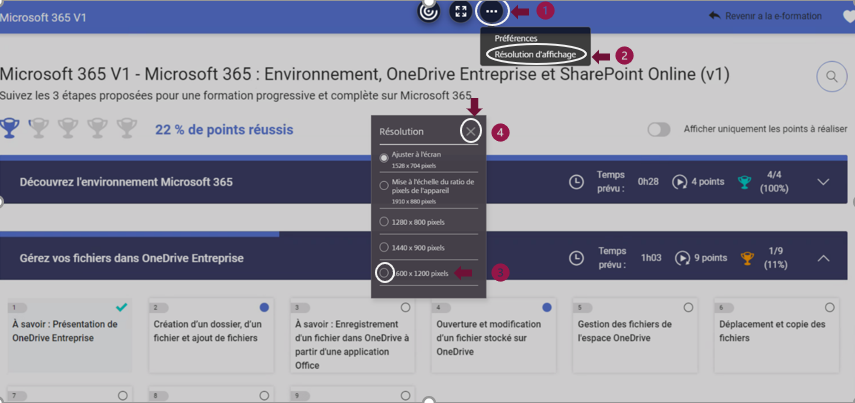Click the blue dot on card 4
Image resolution: width=855 pixels, height=403 pixels.
(547, 308)
